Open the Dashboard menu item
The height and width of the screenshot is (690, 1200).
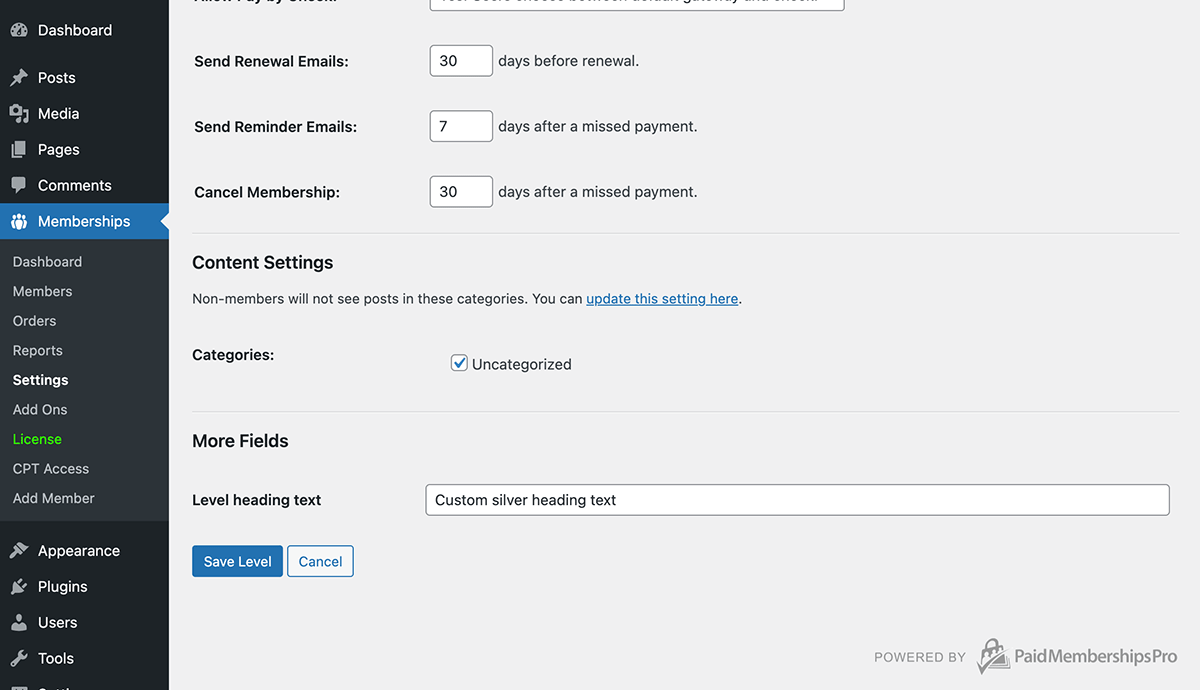(x=84, y=30)
